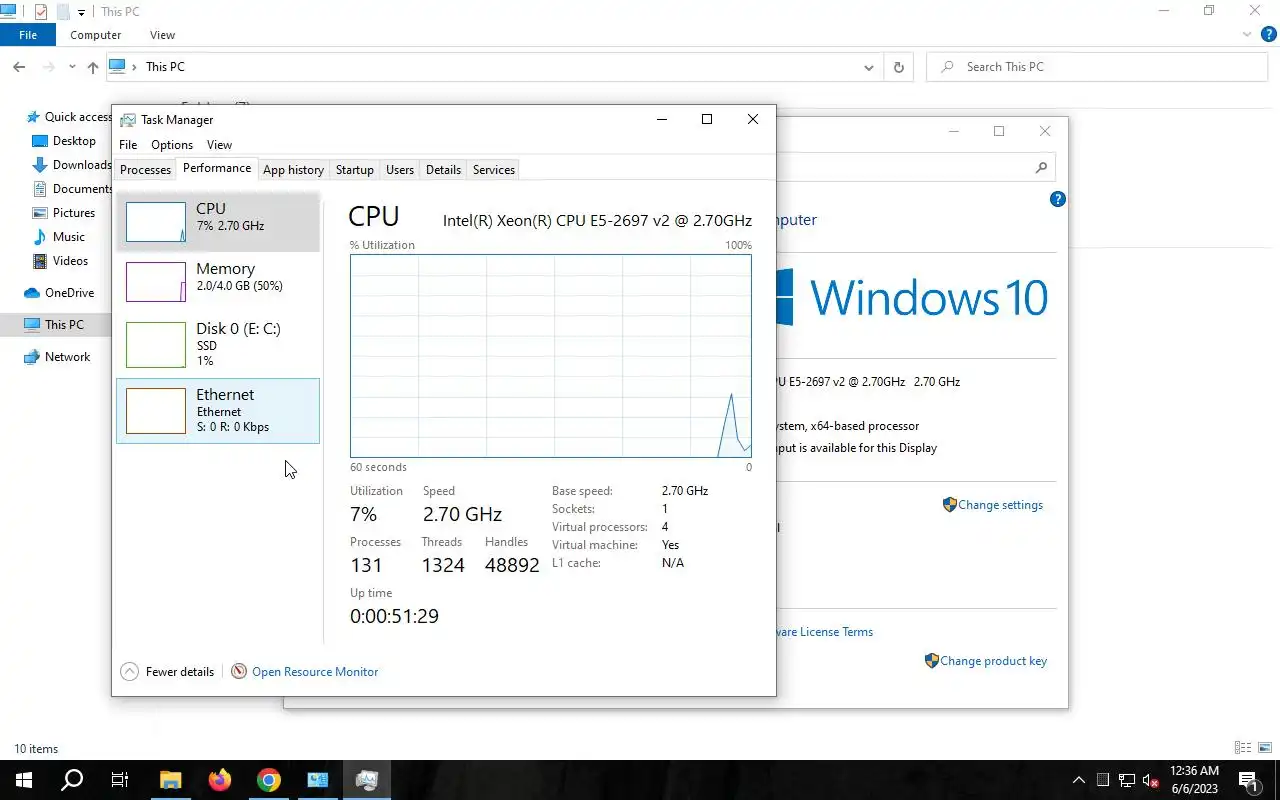
Task: Click Change product key link
Action: [993, 661]
